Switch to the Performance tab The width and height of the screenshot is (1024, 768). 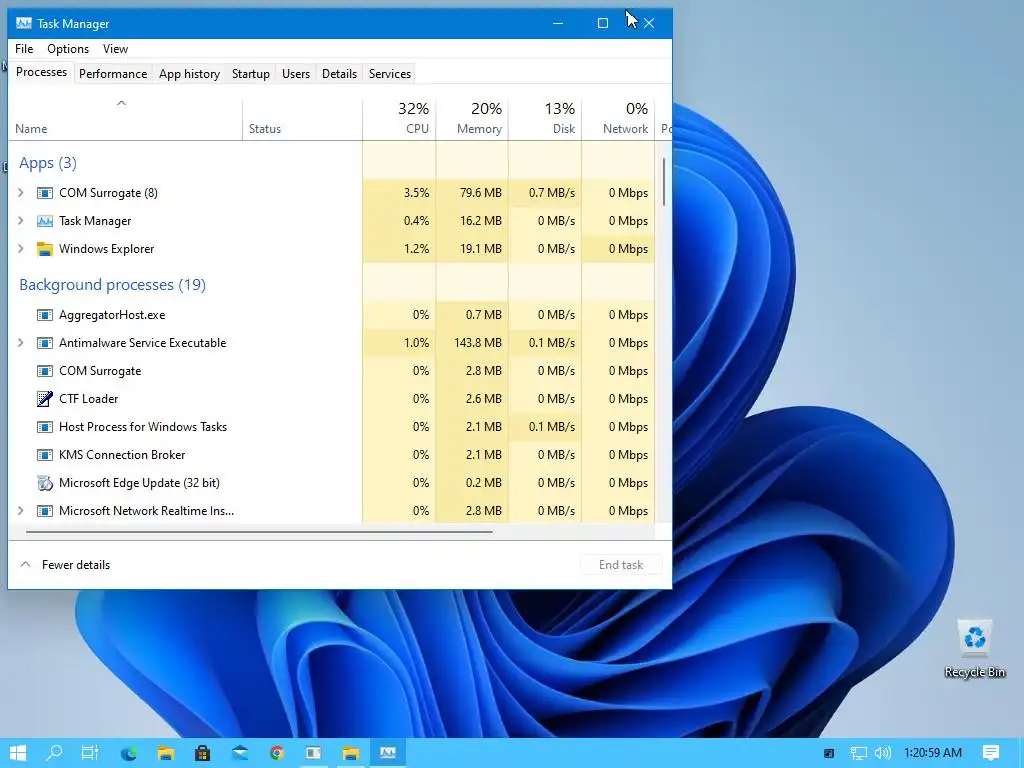coord(113,74)
